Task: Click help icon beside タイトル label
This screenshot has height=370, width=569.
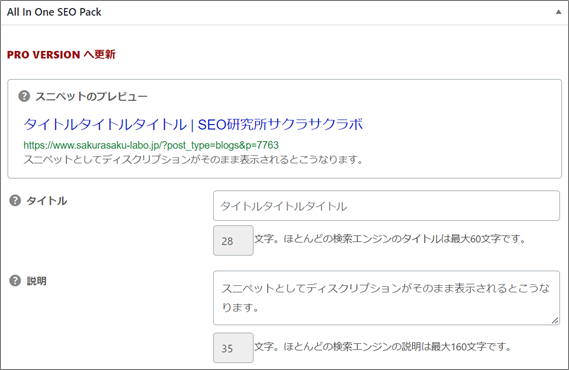Action: pyautogui.click(x=15, y=201)
